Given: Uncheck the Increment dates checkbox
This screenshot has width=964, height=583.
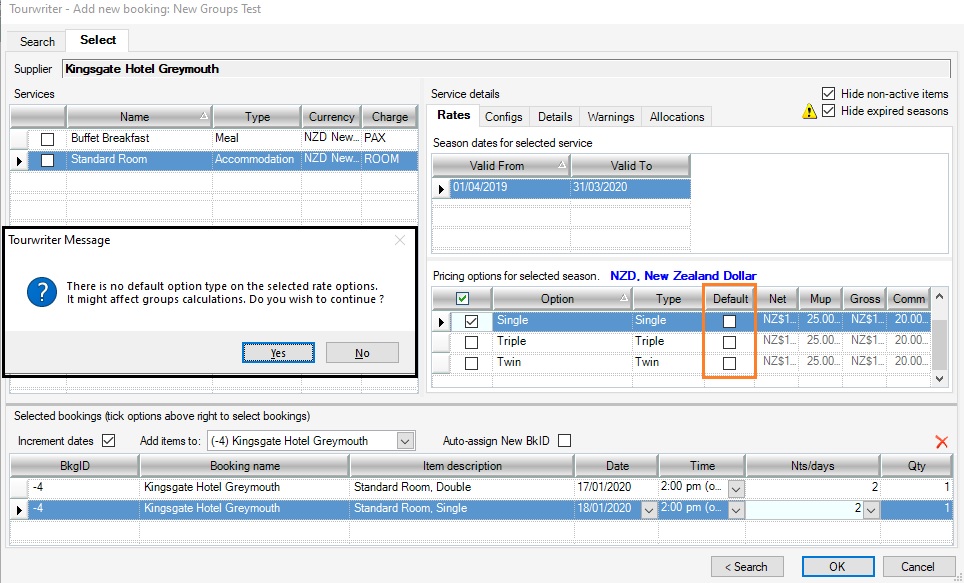Looking at the screenshot, I should pos(109,440).
